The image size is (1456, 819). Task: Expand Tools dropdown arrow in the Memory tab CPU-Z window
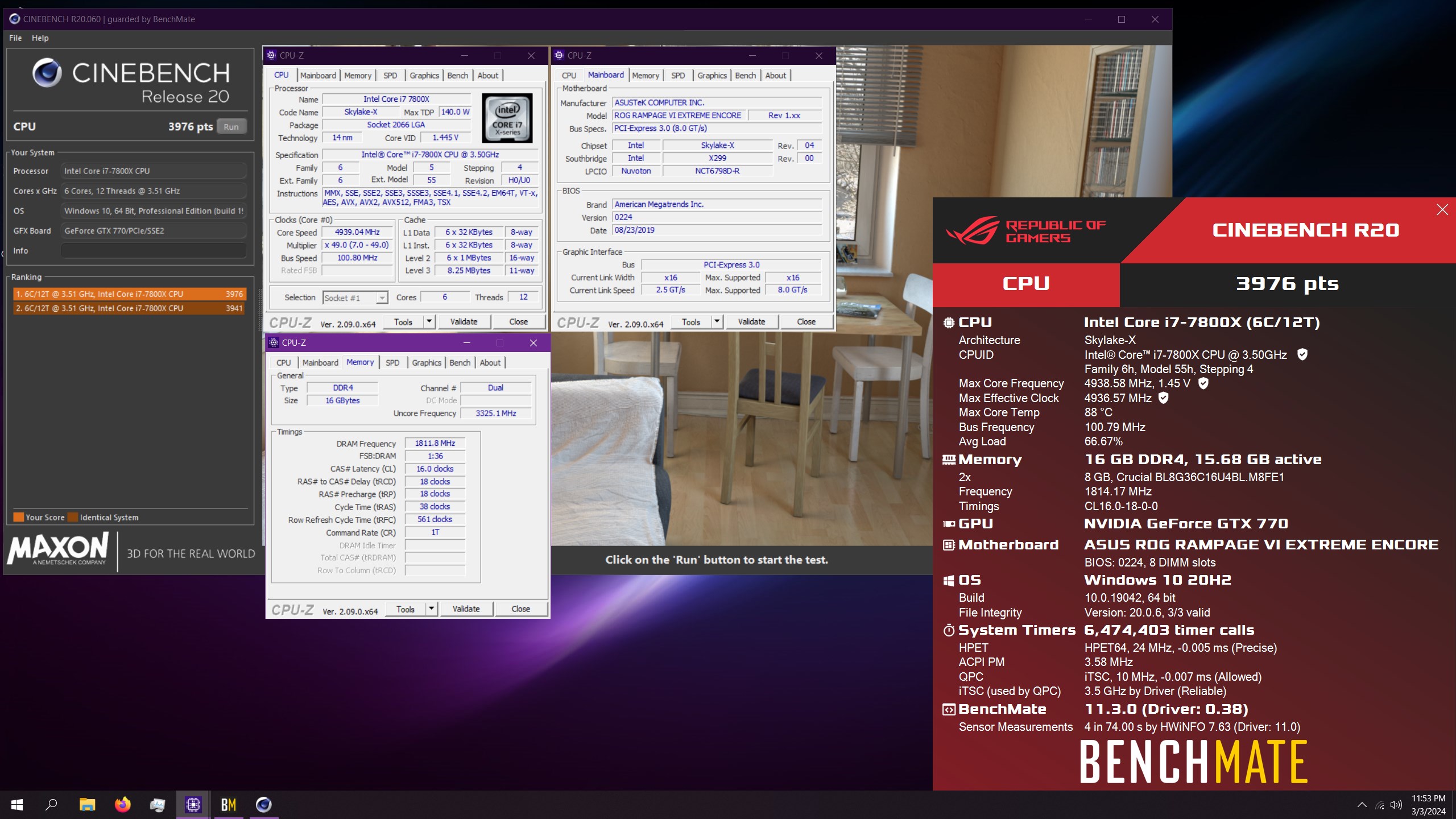click(x=432, y=609)
